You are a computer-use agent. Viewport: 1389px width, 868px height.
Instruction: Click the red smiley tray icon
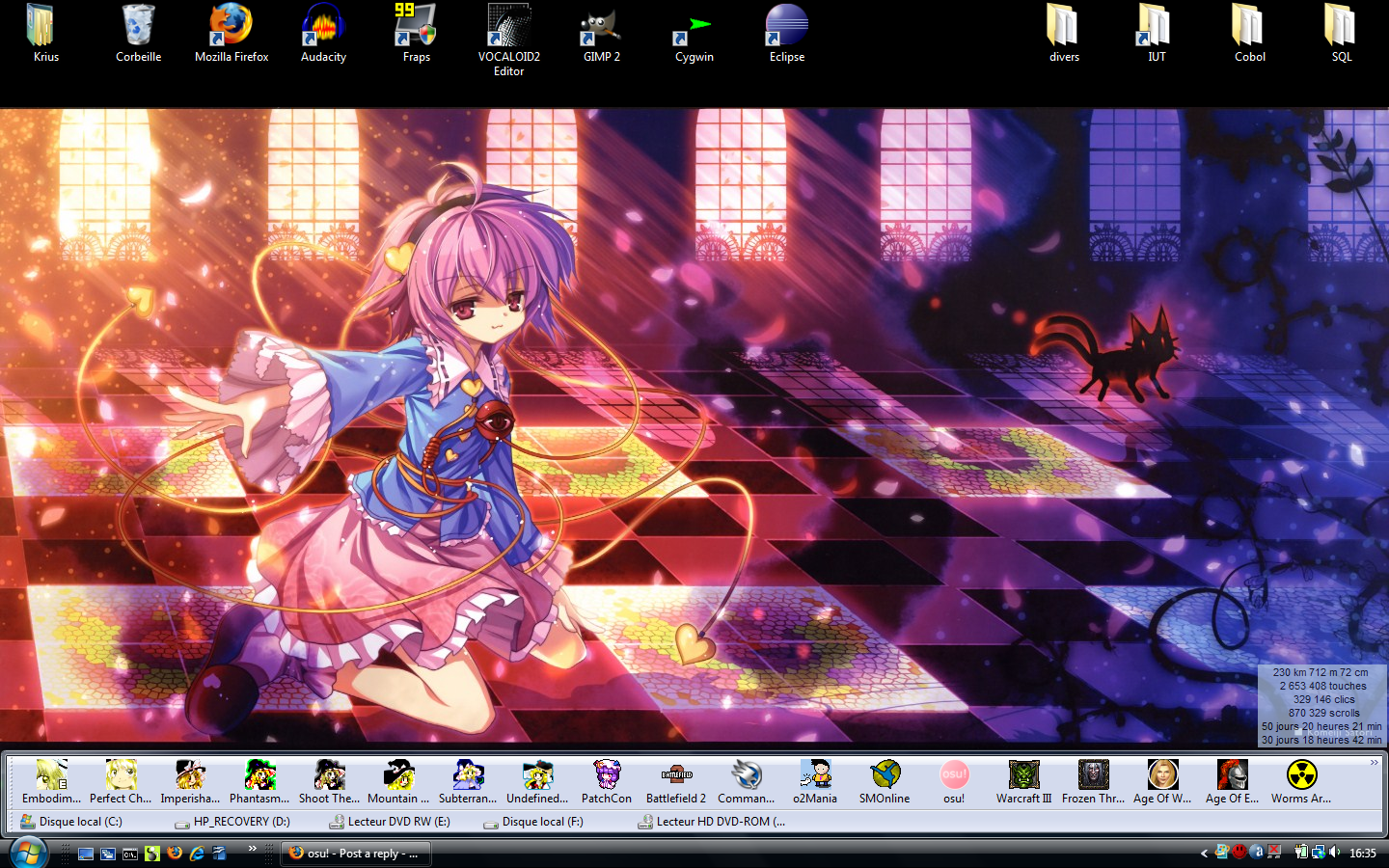pyautogui.click(x=1239, y=852)
